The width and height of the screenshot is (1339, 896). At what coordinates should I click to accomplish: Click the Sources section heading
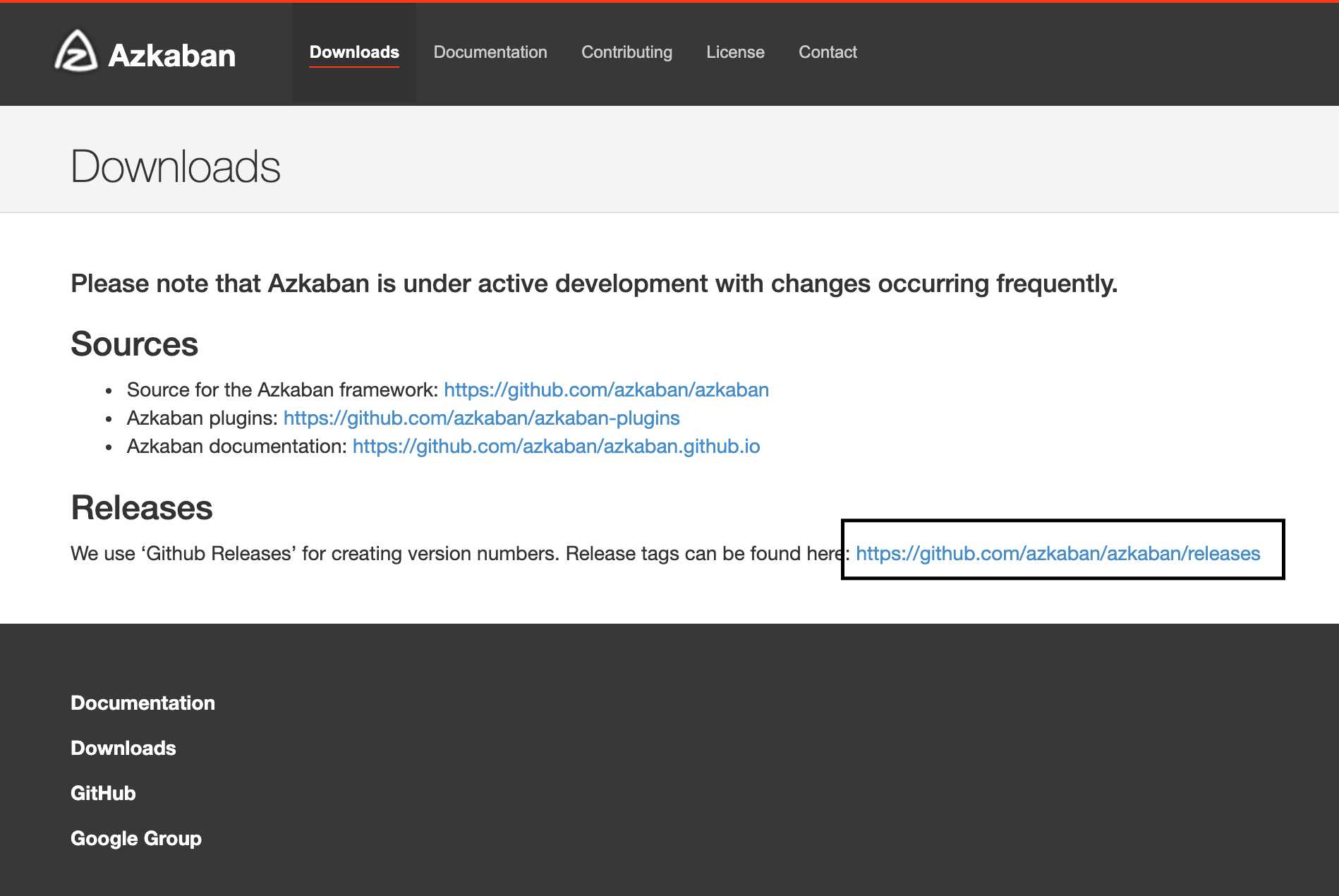[134, 344]
